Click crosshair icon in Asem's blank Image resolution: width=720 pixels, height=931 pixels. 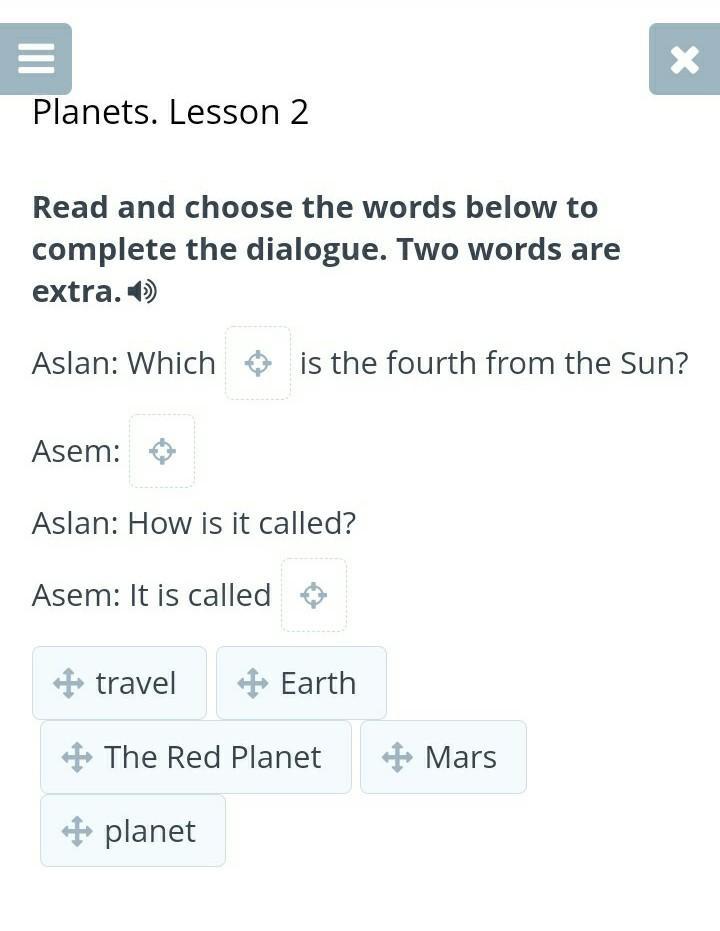click(x=162, y=451)
